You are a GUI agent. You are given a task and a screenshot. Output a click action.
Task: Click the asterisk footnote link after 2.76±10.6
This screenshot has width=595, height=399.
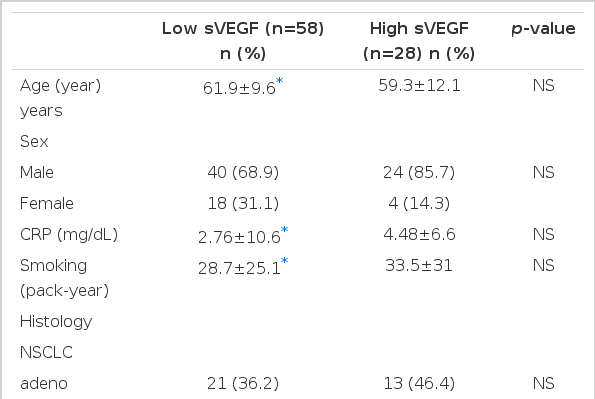[x=285, y=230]
